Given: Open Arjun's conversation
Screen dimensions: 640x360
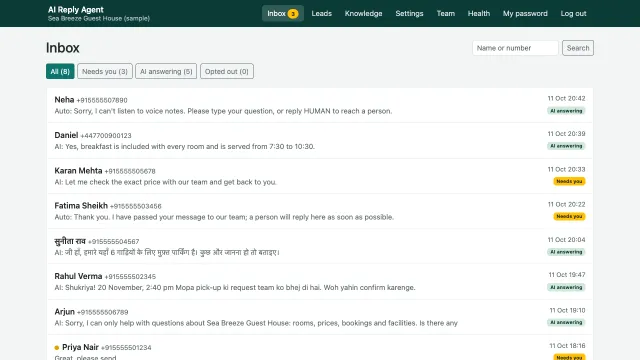Looking at the screenshot, I should tap(320, 317).
